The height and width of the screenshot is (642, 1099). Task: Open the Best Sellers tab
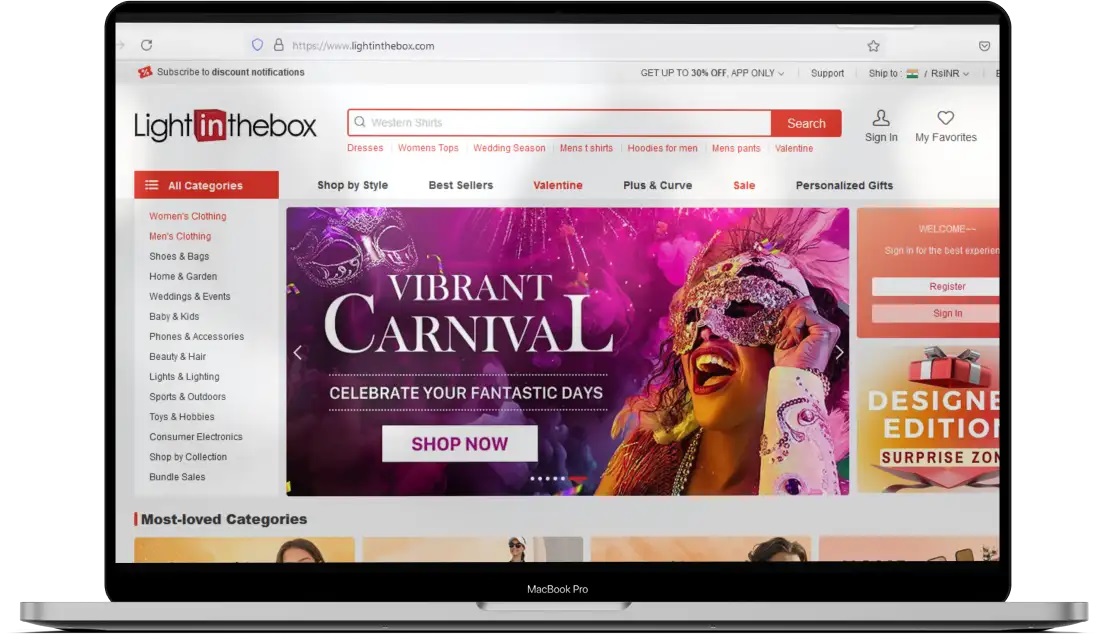click(460, 185)
